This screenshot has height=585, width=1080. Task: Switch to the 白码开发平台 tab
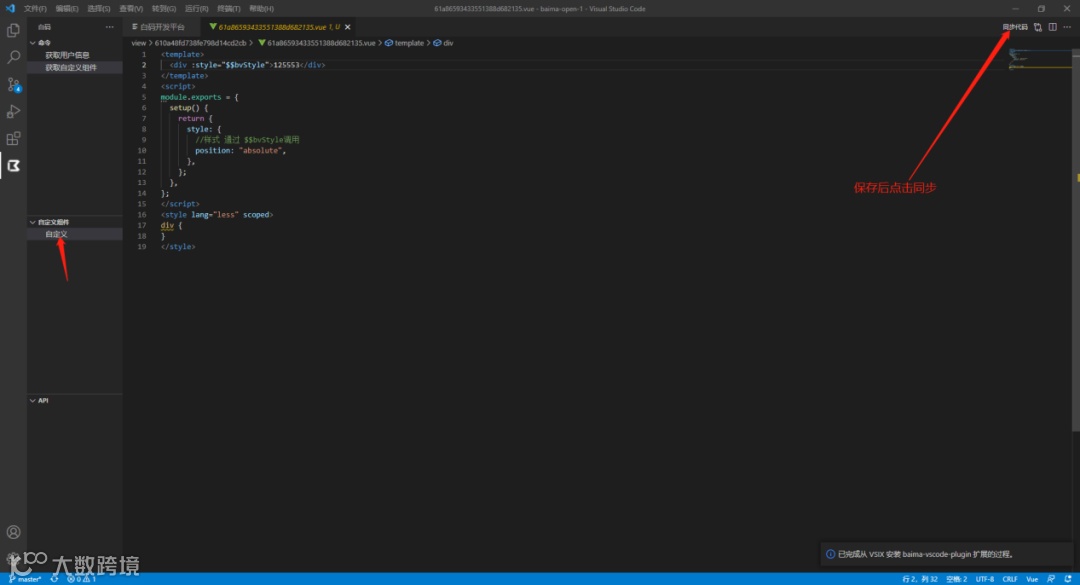click(x=163, y=27)
